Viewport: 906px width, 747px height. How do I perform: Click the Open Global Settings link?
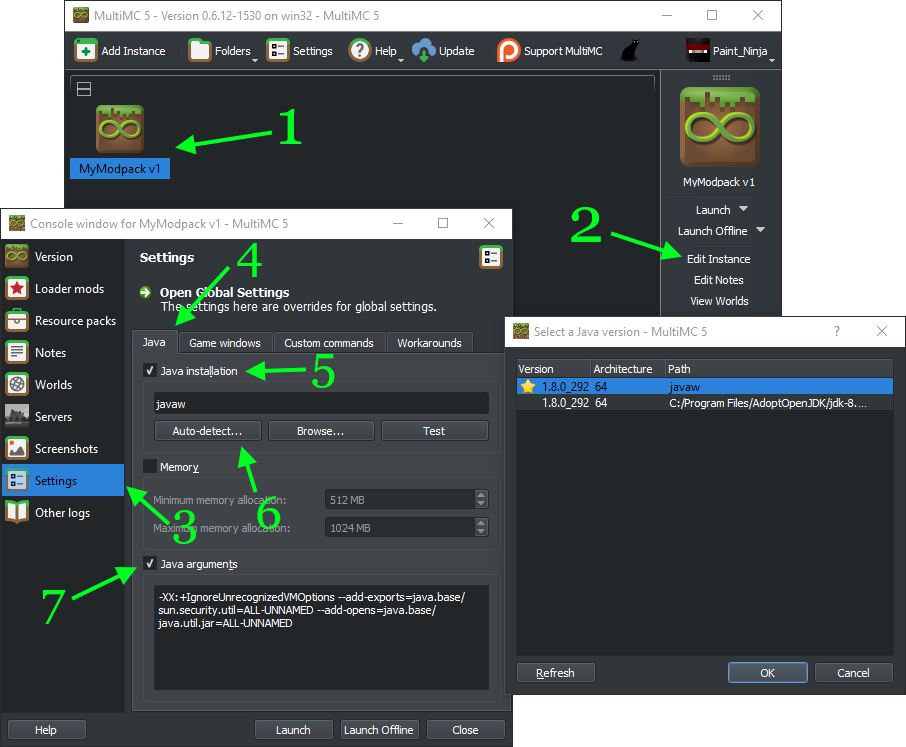pyautogui.click(x=224, y=292)
